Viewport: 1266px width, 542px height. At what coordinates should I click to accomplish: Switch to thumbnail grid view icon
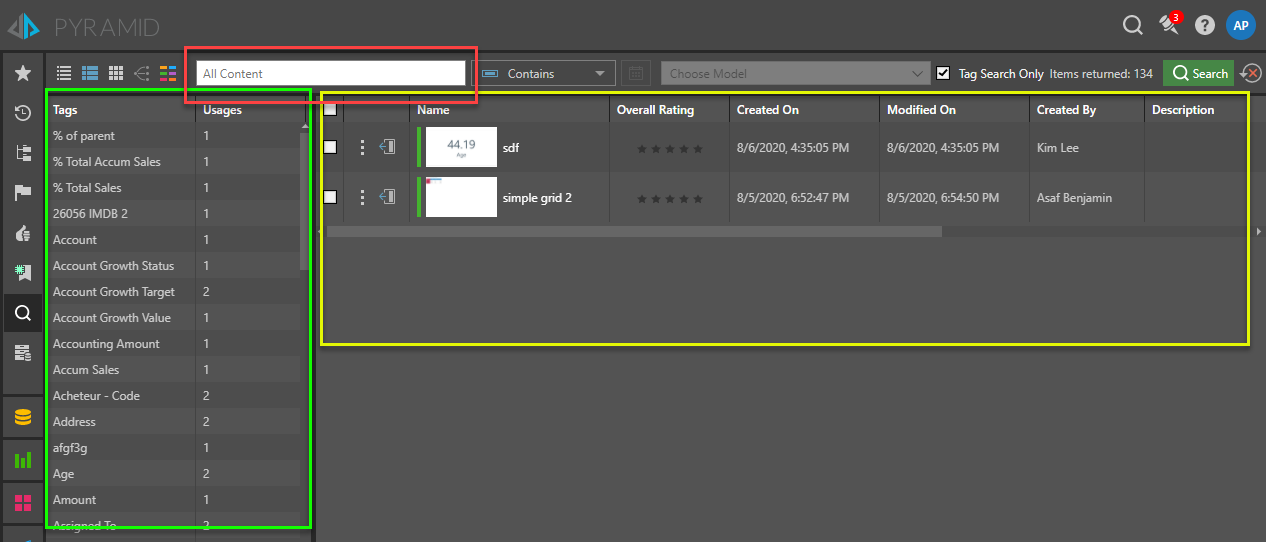pyautogui.click(x=116, y=73)
